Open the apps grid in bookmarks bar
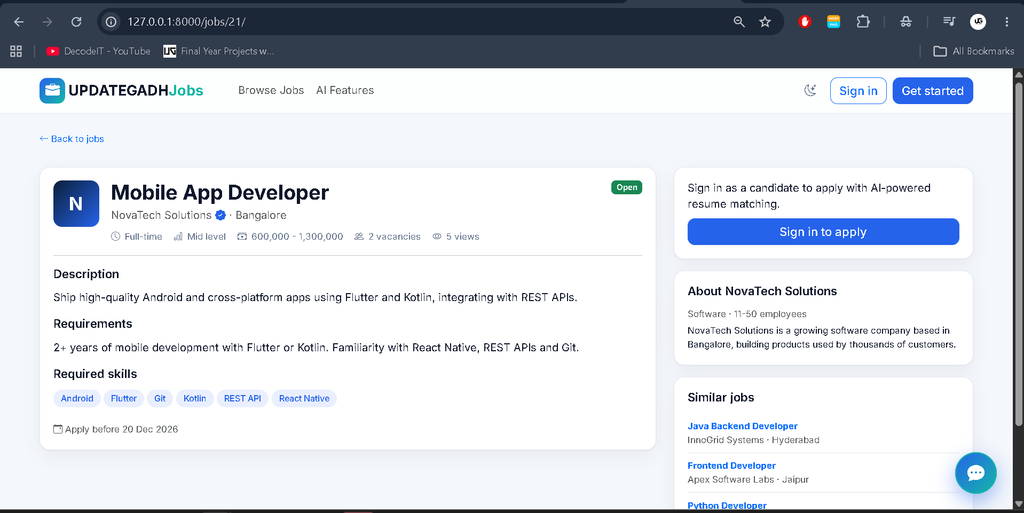The image size is (1024, 513). click(16, 51)
